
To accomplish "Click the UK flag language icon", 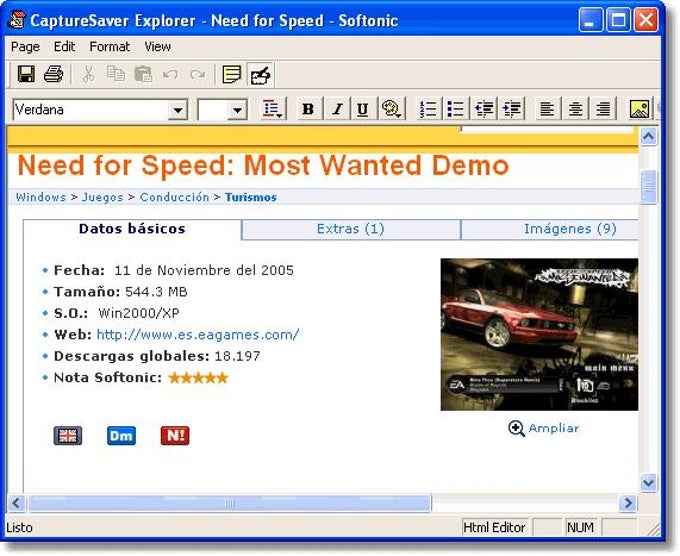I will tap(68, 436).
